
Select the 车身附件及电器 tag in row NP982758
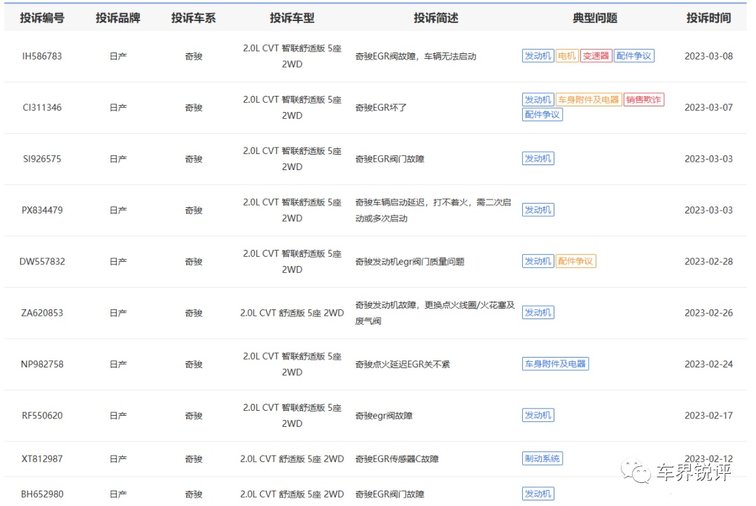555,364
